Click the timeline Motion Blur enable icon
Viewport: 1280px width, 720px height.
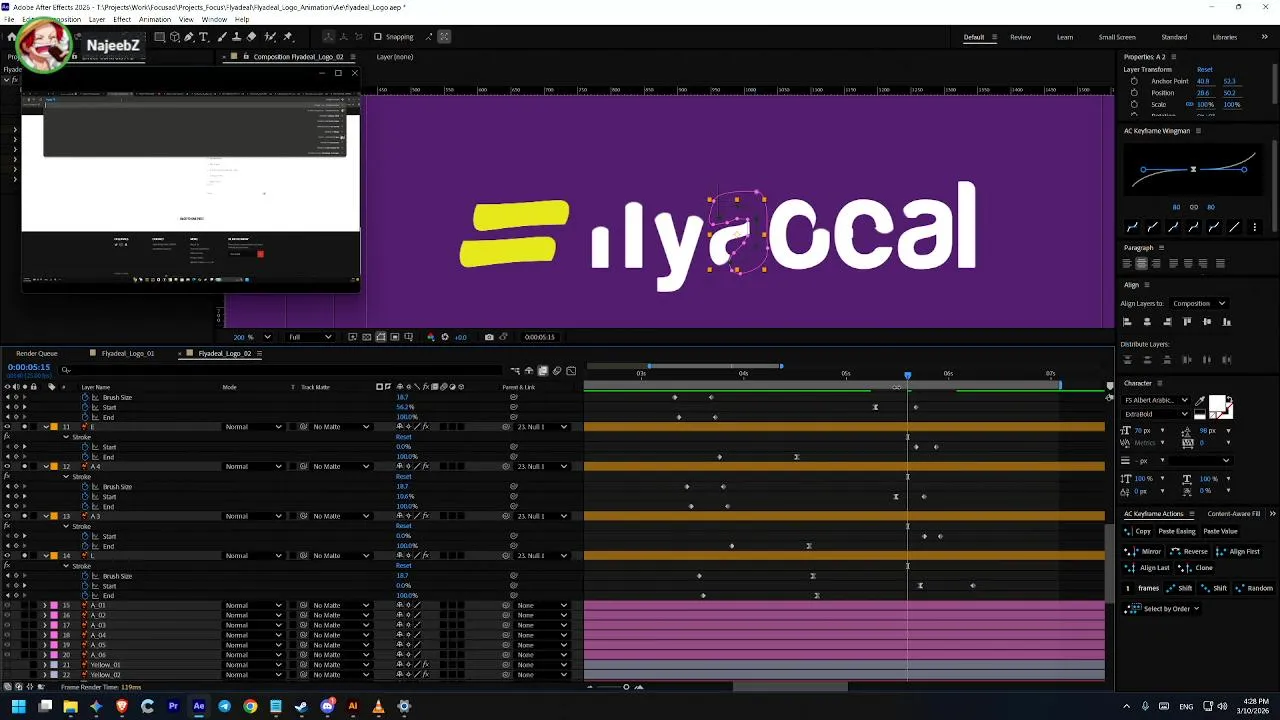coord(557,371)
